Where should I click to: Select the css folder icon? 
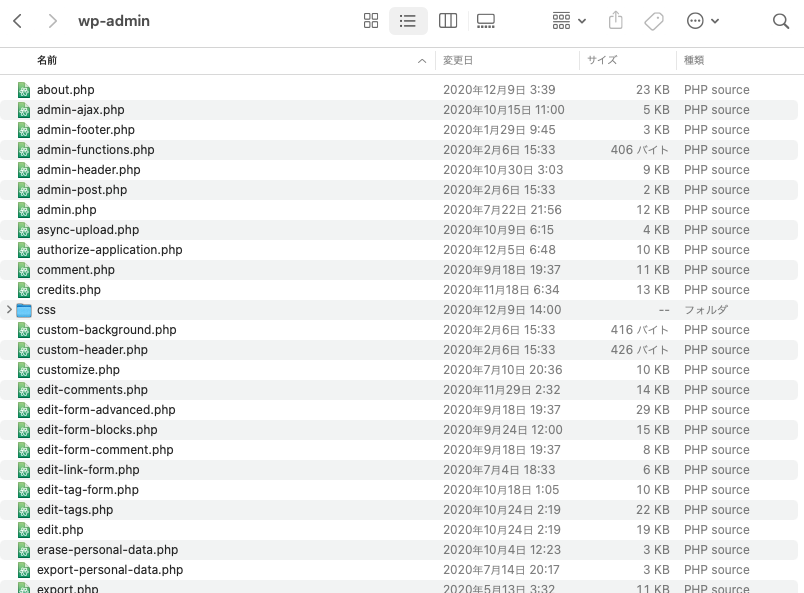(x=24, y=310)
